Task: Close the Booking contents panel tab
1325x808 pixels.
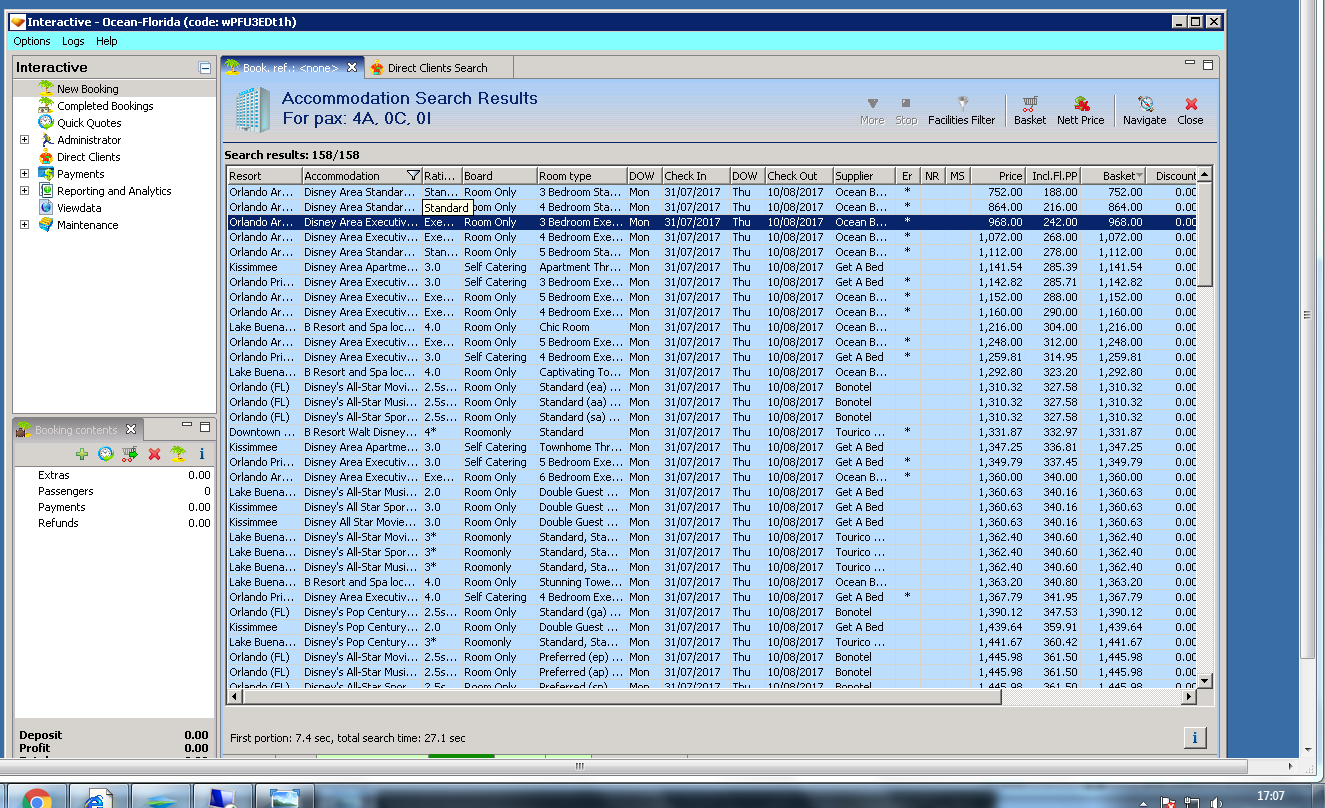Action: (130, 429)
